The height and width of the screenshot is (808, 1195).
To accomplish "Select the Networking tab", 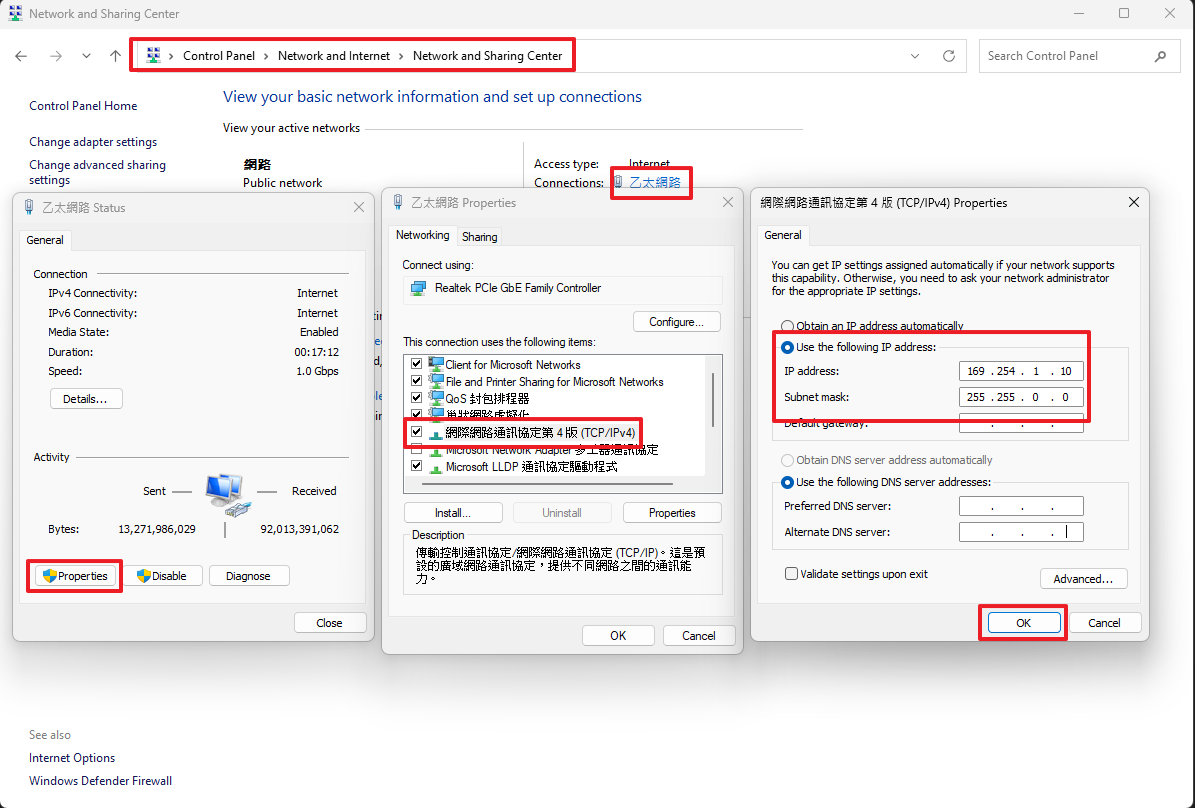I will 422,235.
